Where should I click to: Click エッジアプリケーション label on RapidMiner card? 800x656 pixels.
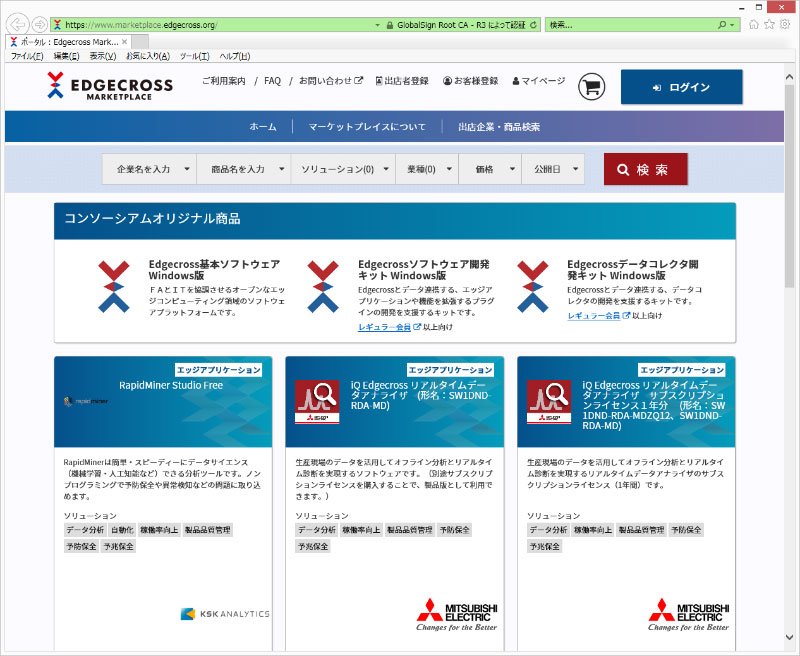(218, 370)
